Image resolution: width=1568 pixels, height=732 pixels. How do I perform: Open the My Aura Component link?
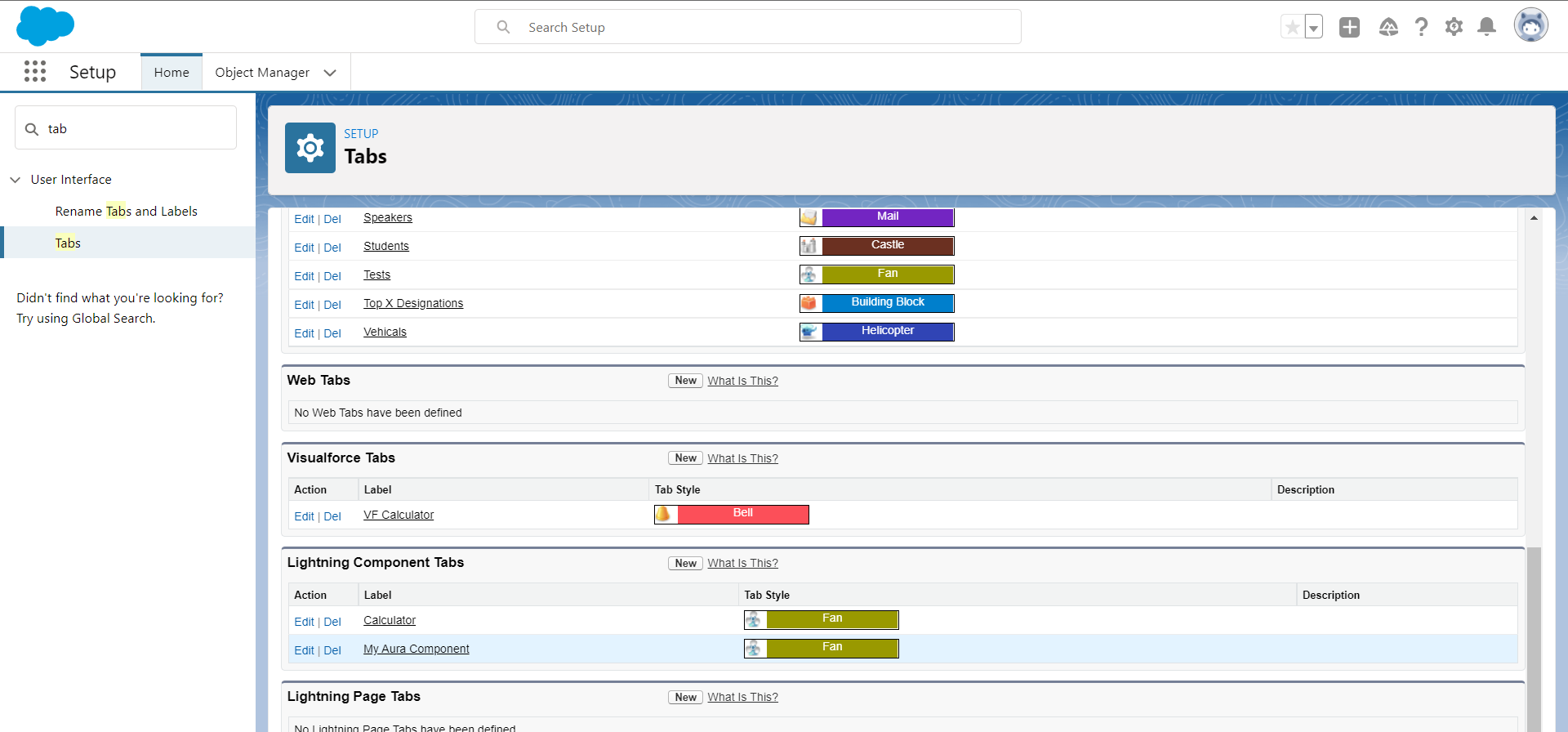416,649
